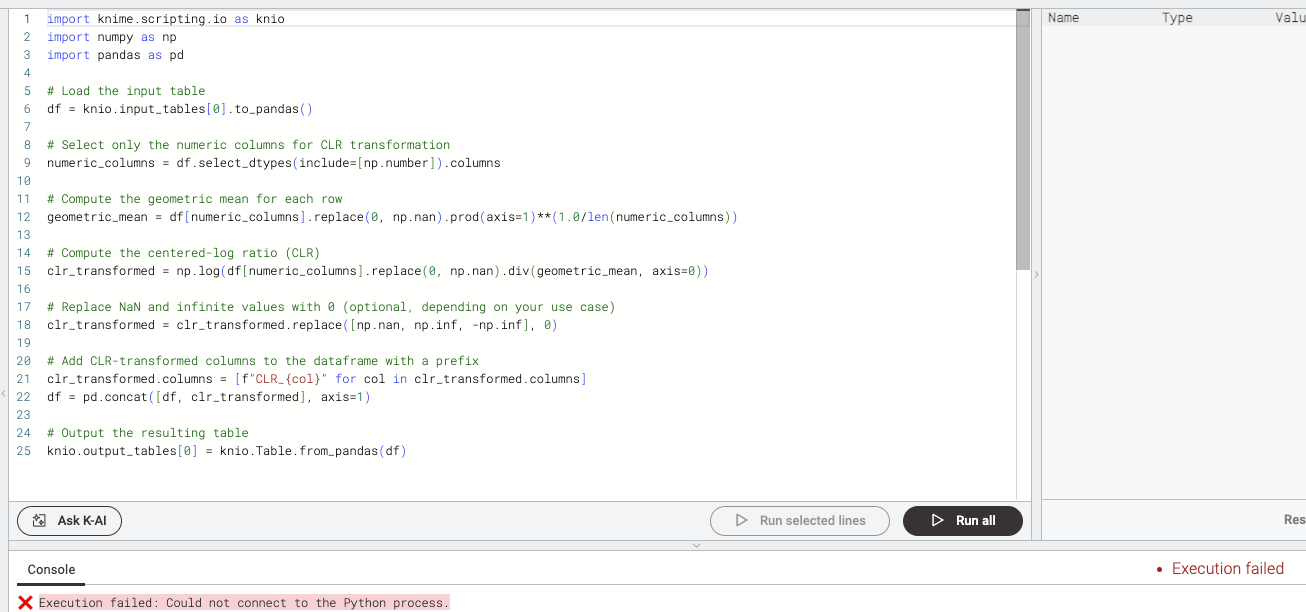Switch to the Console tab
1306x612 pixels.
tap(51, 569)
